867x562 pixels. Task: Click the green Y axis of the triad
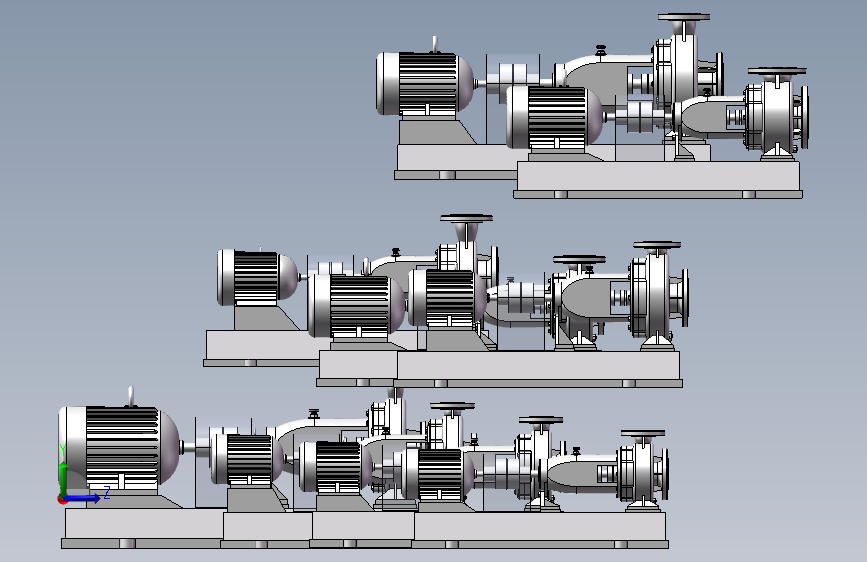click(x=63, y=479)
